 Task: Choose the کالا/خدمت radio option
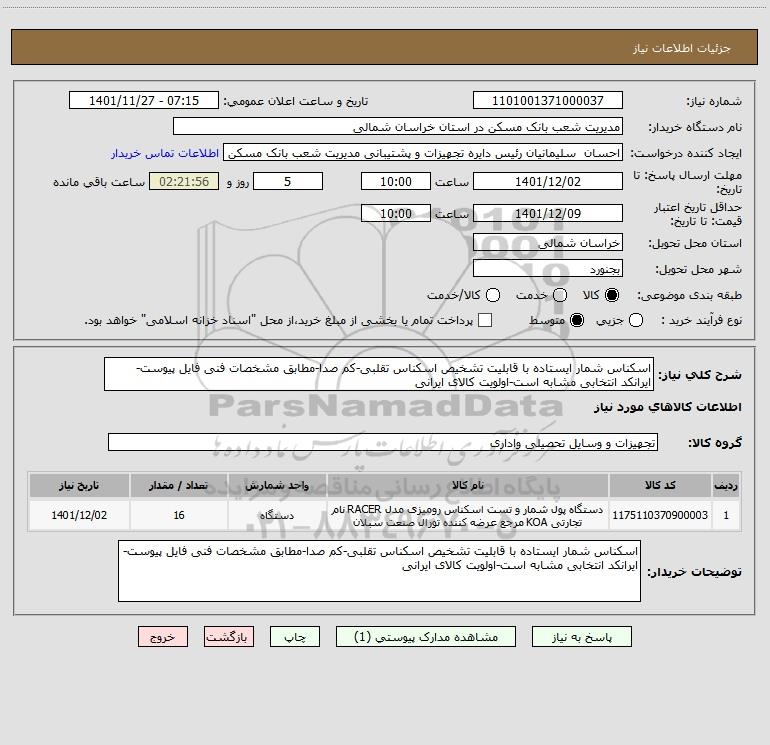pos(493,295)
